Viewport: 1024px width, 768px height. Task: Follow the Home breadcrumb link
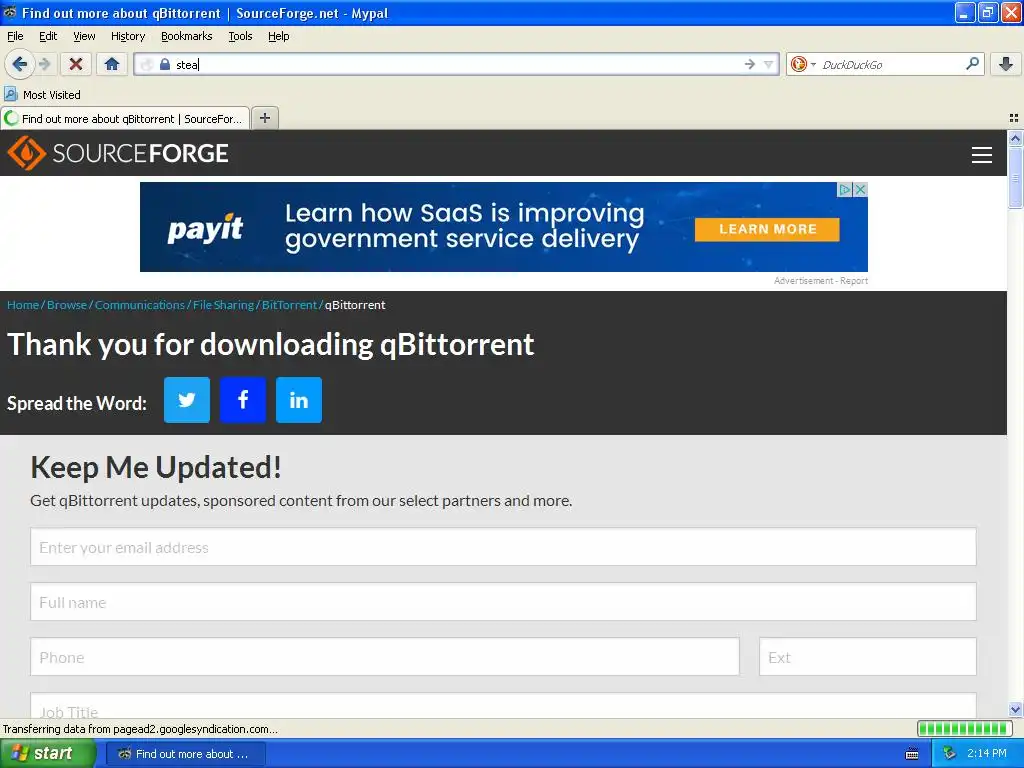[23, 305]
